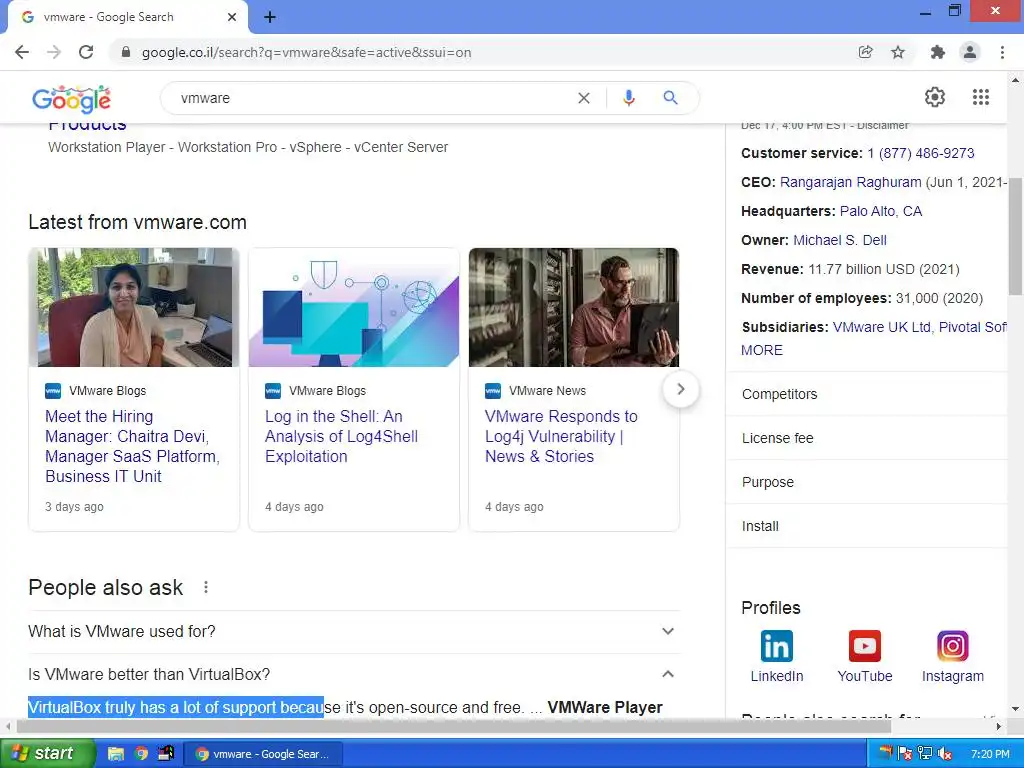Open VMware UK Ltd subsidiary link
The image size is (1024, 768).
(x=882, y=327)
